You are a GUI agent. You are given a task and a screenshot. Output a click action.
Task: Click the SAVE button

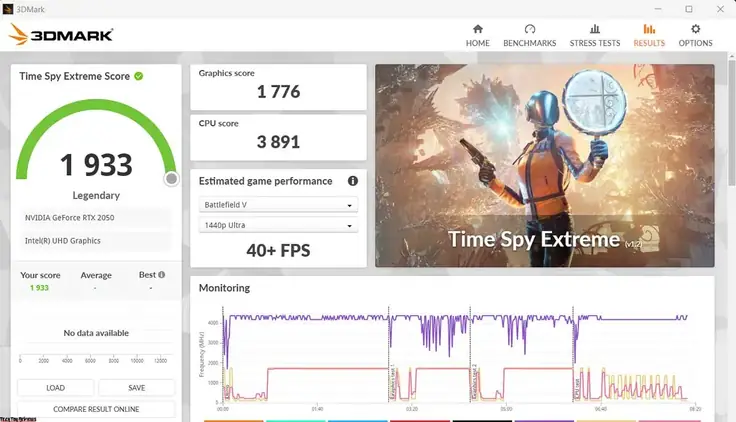point(137,388)
